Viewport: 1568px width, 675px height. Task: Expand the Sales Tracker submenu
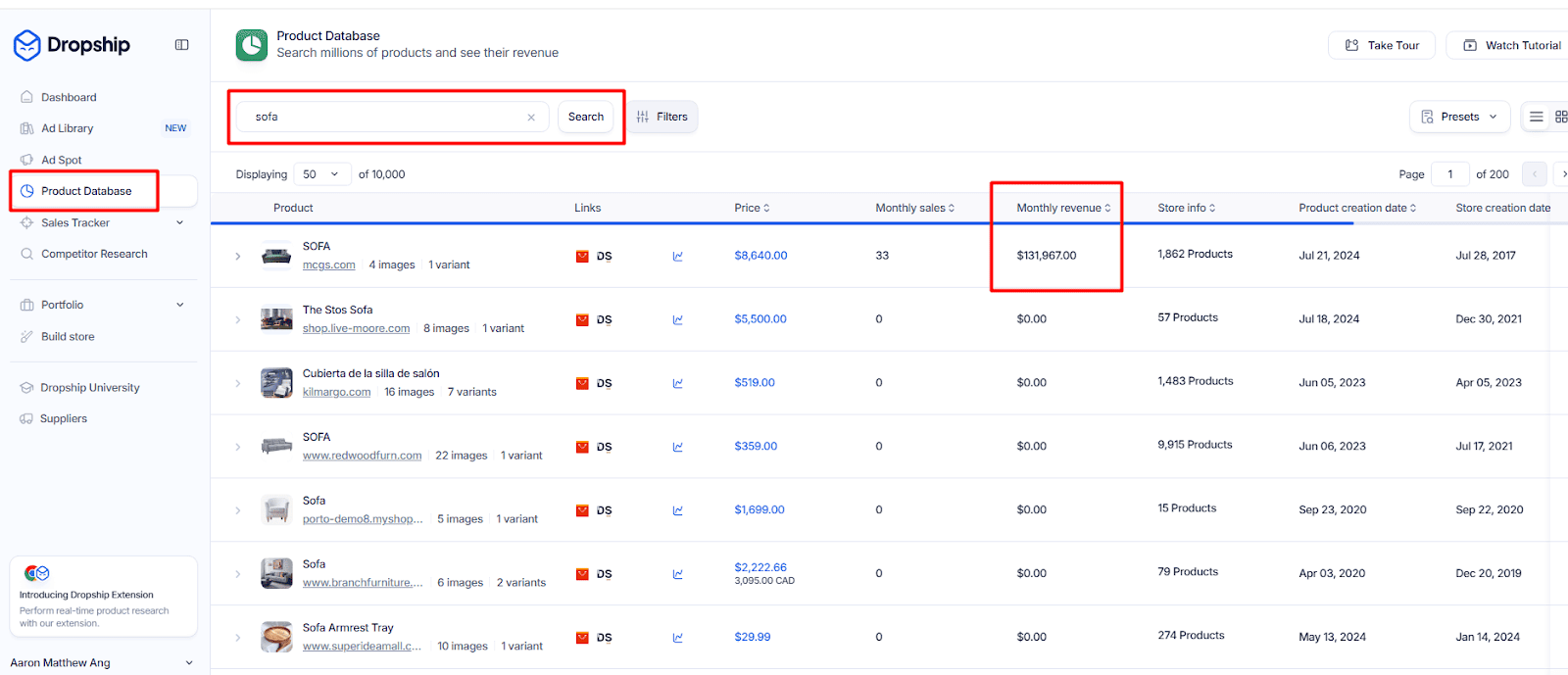179,222
